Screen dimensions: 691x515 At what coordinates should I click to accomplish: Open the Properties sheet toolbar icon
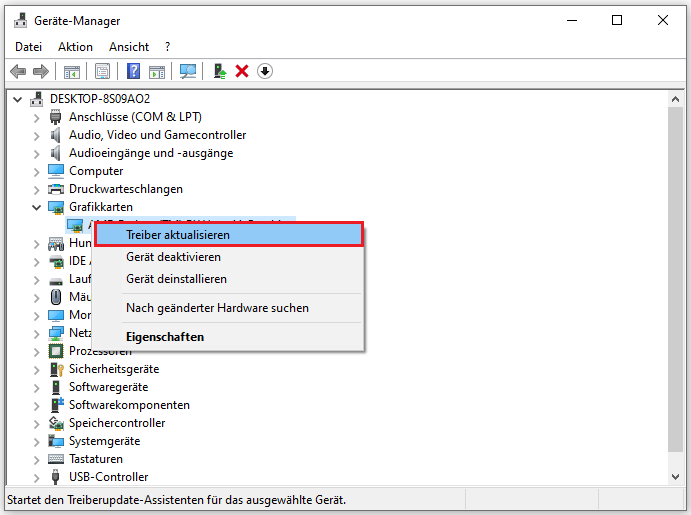102,71
